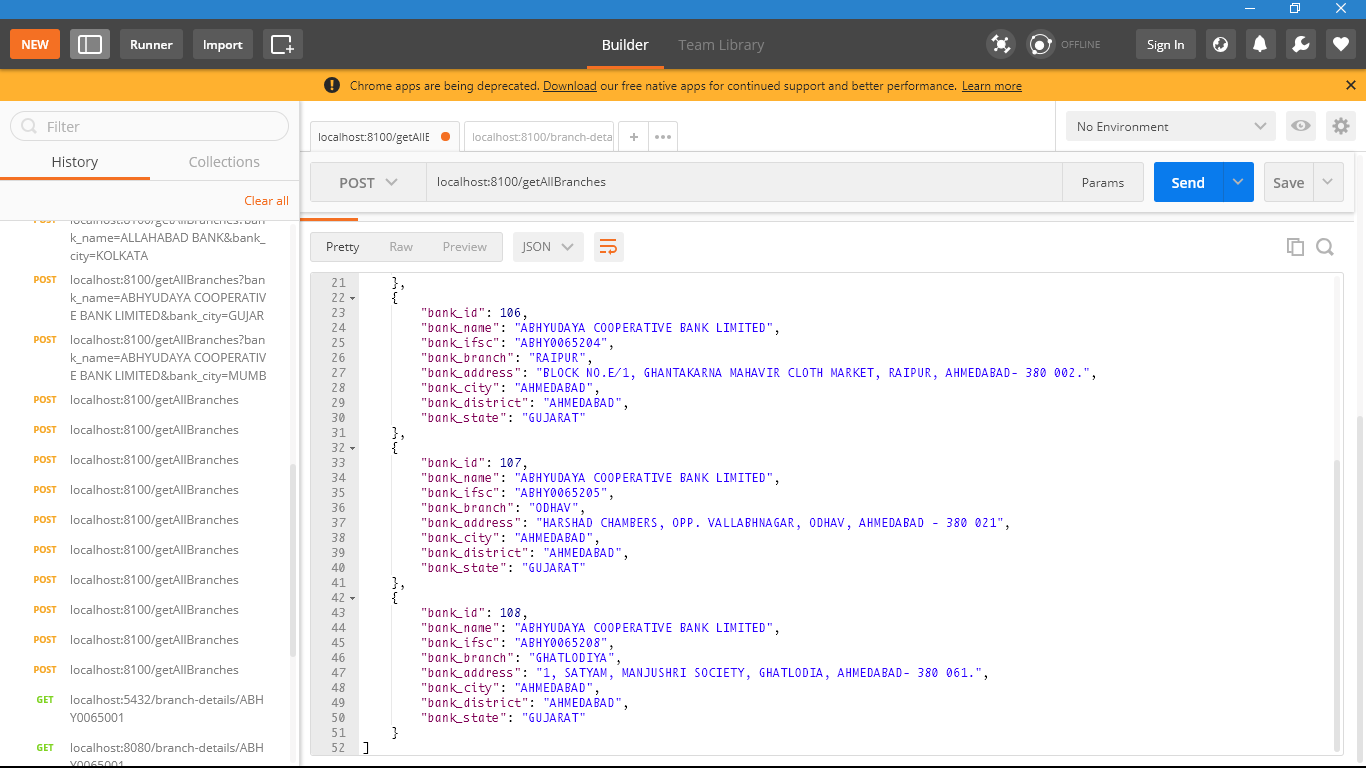Switch to the Collections tab
Viewport: 1366px width, 768px height.
point(224,162)
